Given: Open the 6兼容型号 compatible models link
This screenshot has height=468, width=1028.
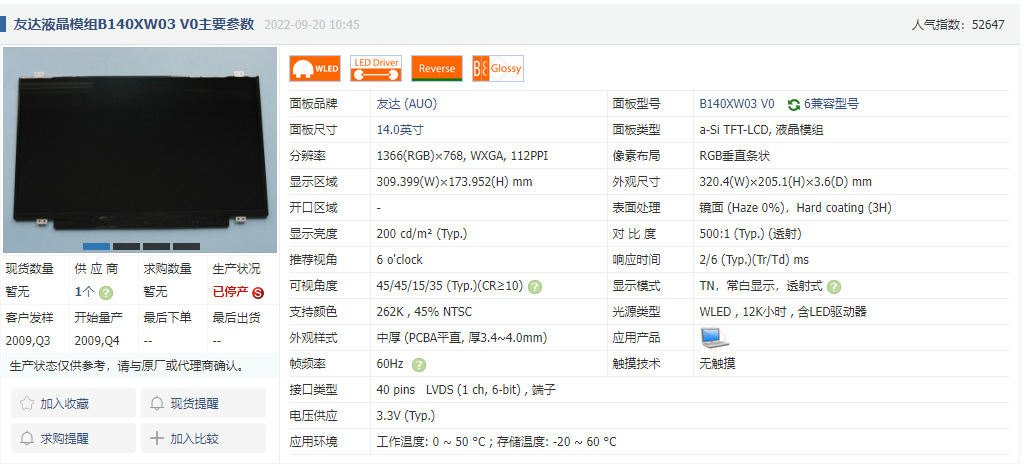Looking at the screenshot, I should [x=831, y=104].
